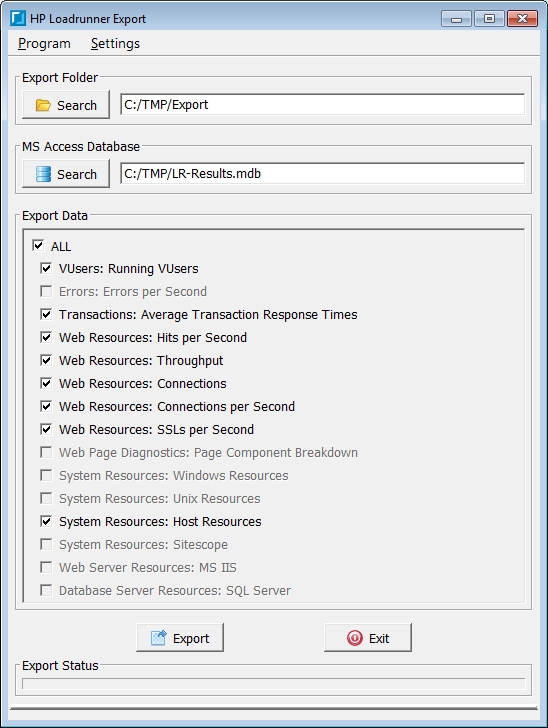The width and height of the screenshot is (548, 728).
Task: Click the Export Folder path field
Action: click(x=322, y=104)
